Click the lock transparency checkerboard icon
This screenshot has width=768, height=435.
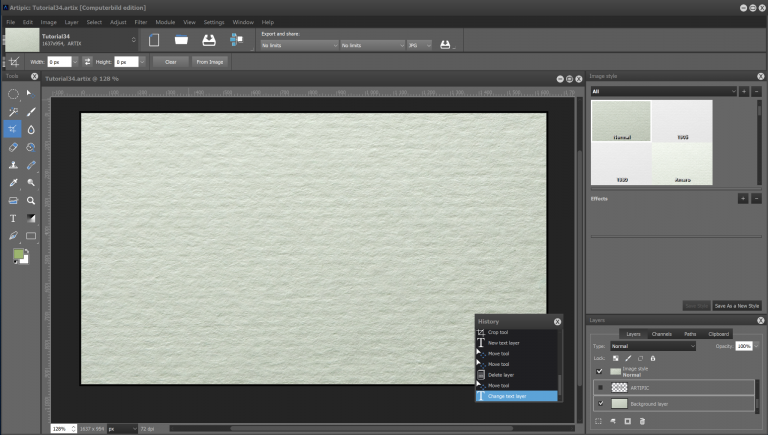coord(616,359)
